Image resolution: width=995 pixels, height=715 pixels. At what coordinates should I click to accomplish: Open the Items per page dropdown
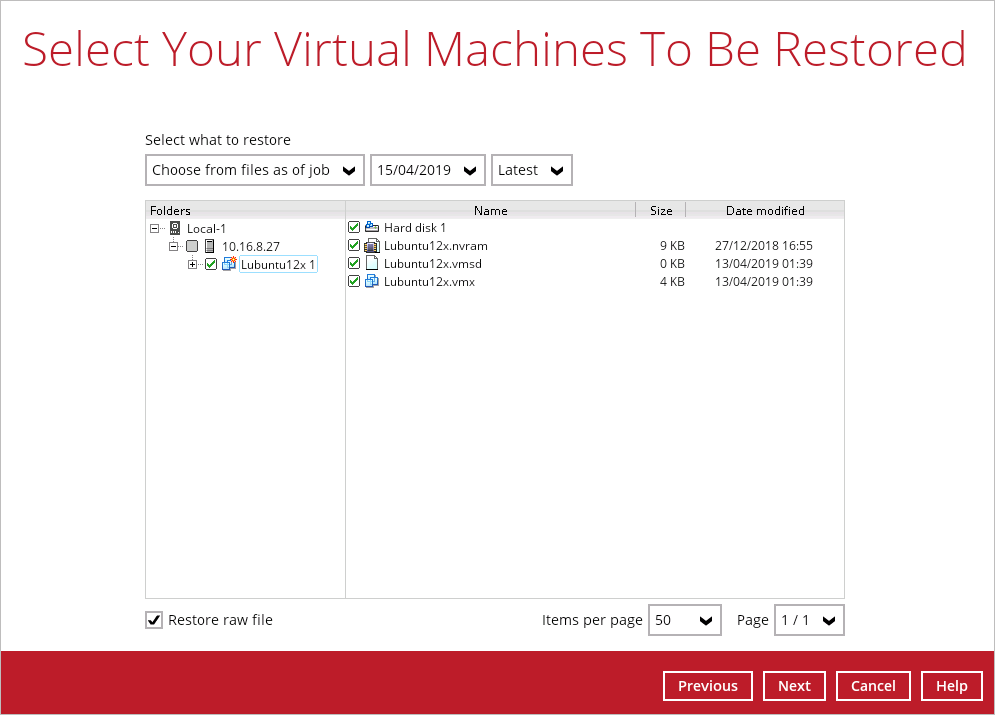685,620
